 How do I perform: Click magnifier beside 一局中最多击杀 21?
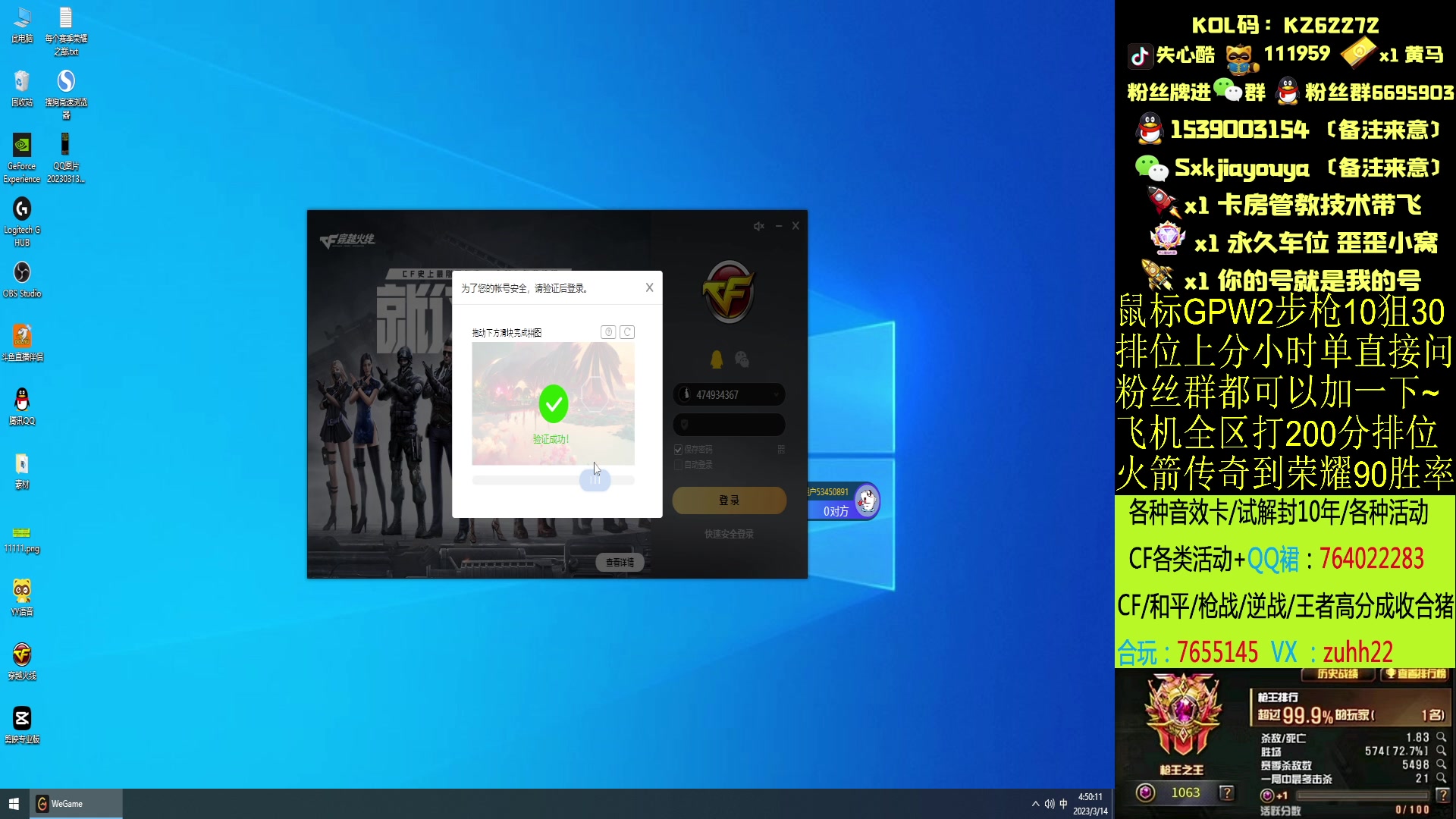(1441, 778)
